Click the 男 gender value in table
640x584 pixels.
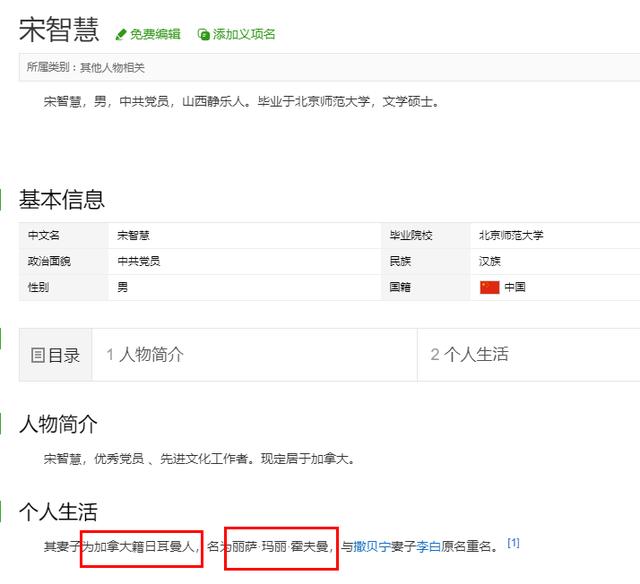click(x=122, y=287)
